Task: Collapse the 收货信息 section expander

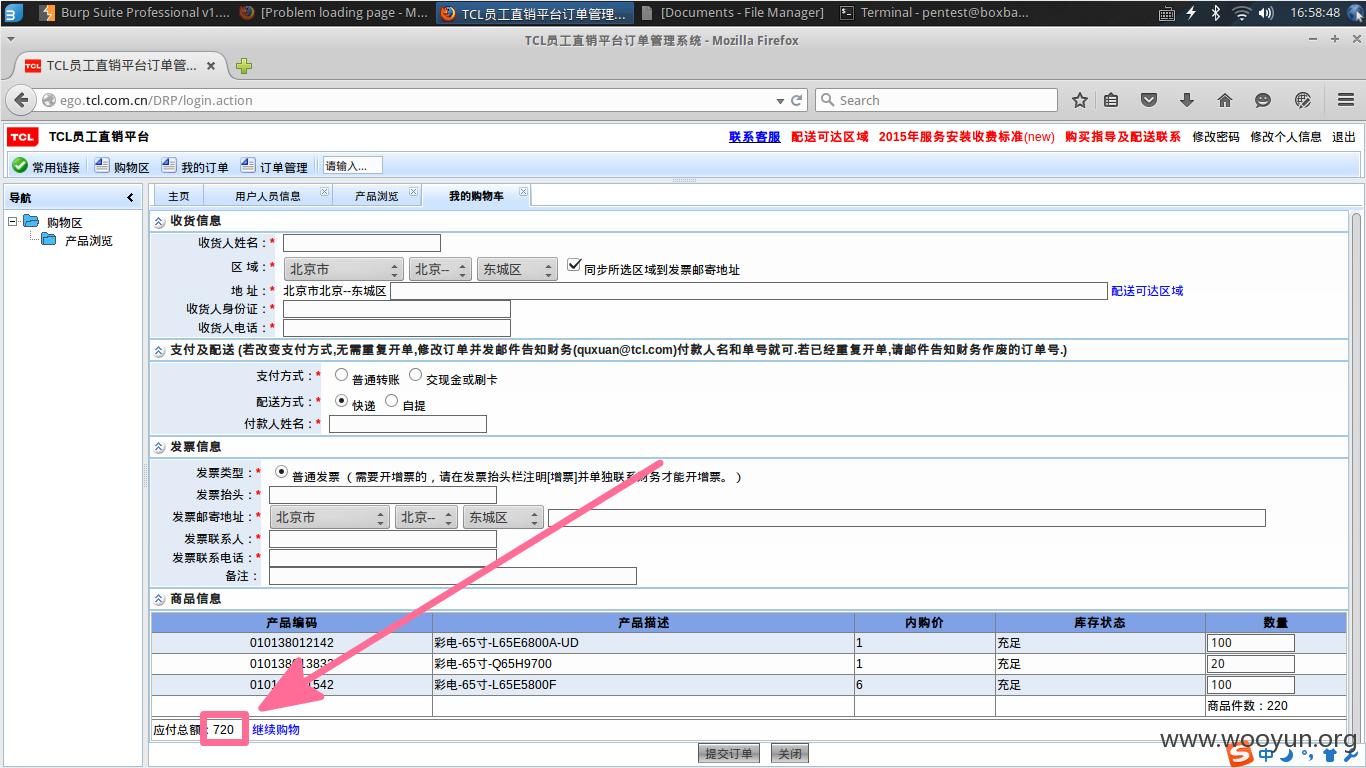Action: 159,221
